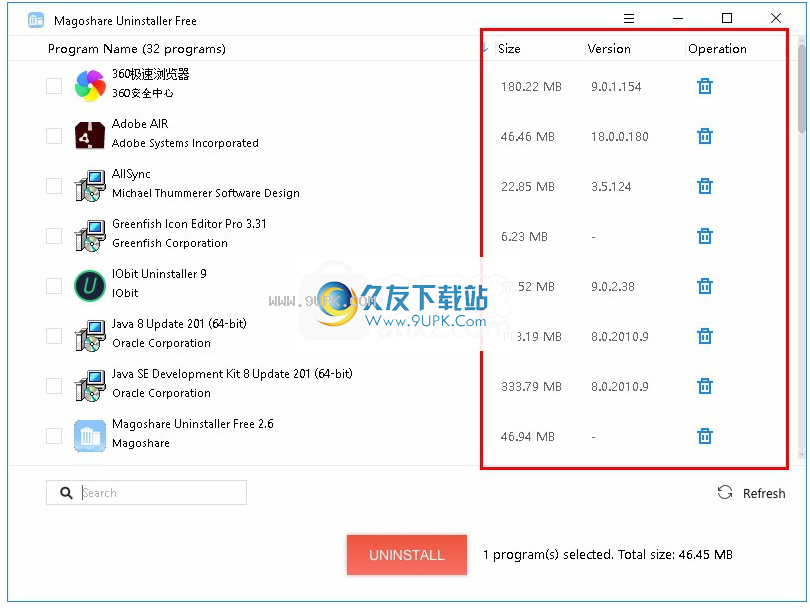The width and height of the screenshot is (810, 608).
Task: Click the 180.22 MB size value
Action: click(531, 86)
